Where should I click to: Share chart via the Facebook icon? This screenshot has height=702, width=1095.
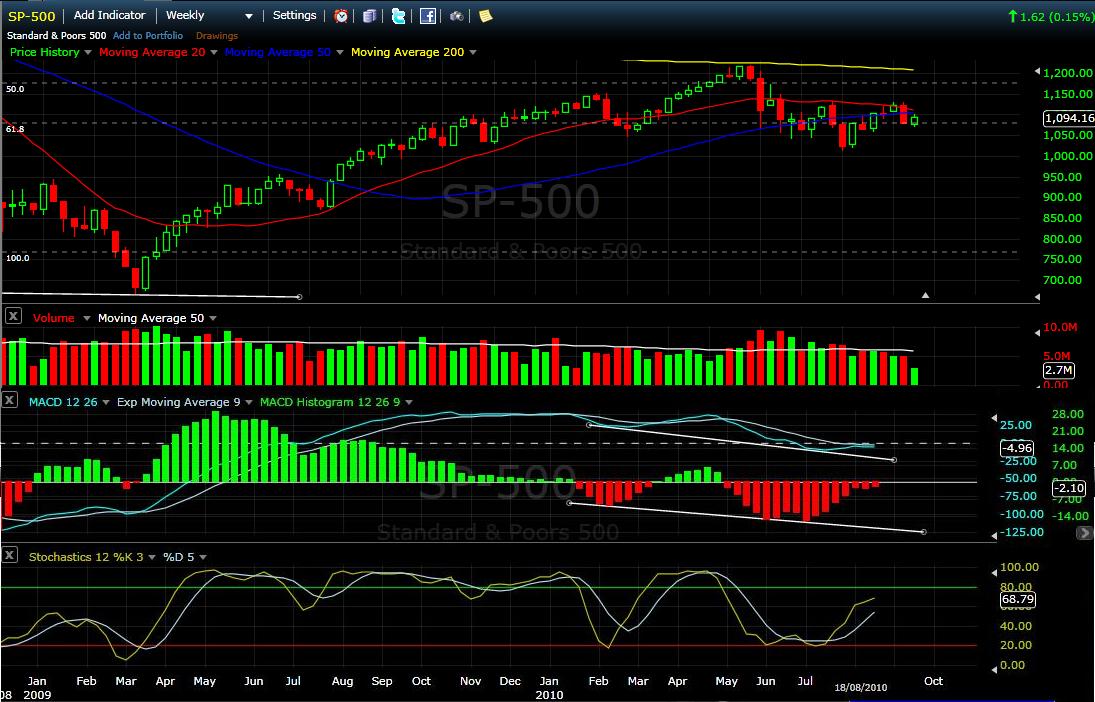pyautogui.click(x=427, y=15)
